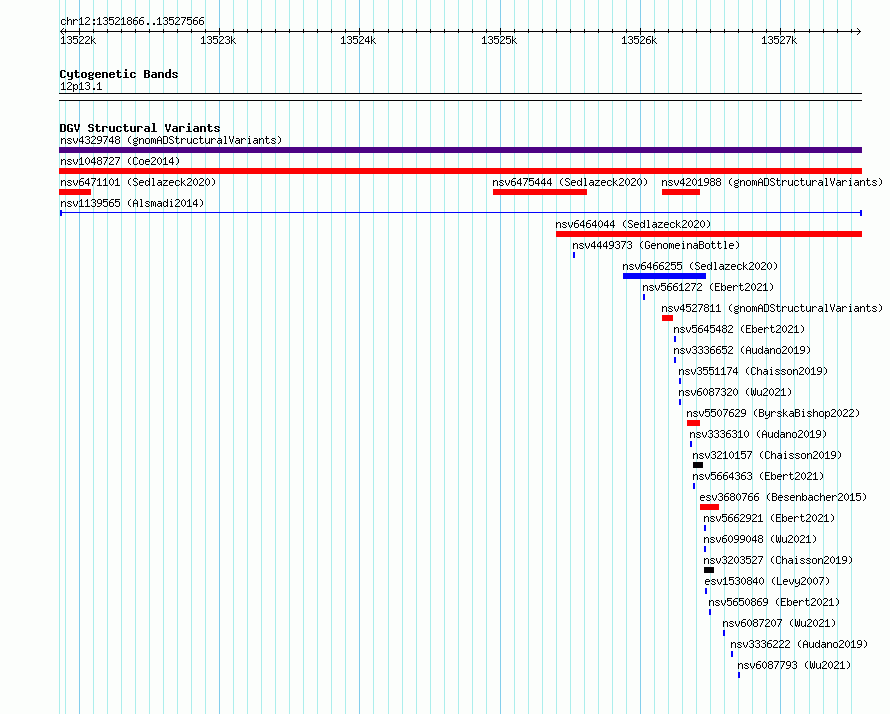Open esv1530840 (Levy2007) variant
The image size is (890, 714).
click(x=767, y=581)
